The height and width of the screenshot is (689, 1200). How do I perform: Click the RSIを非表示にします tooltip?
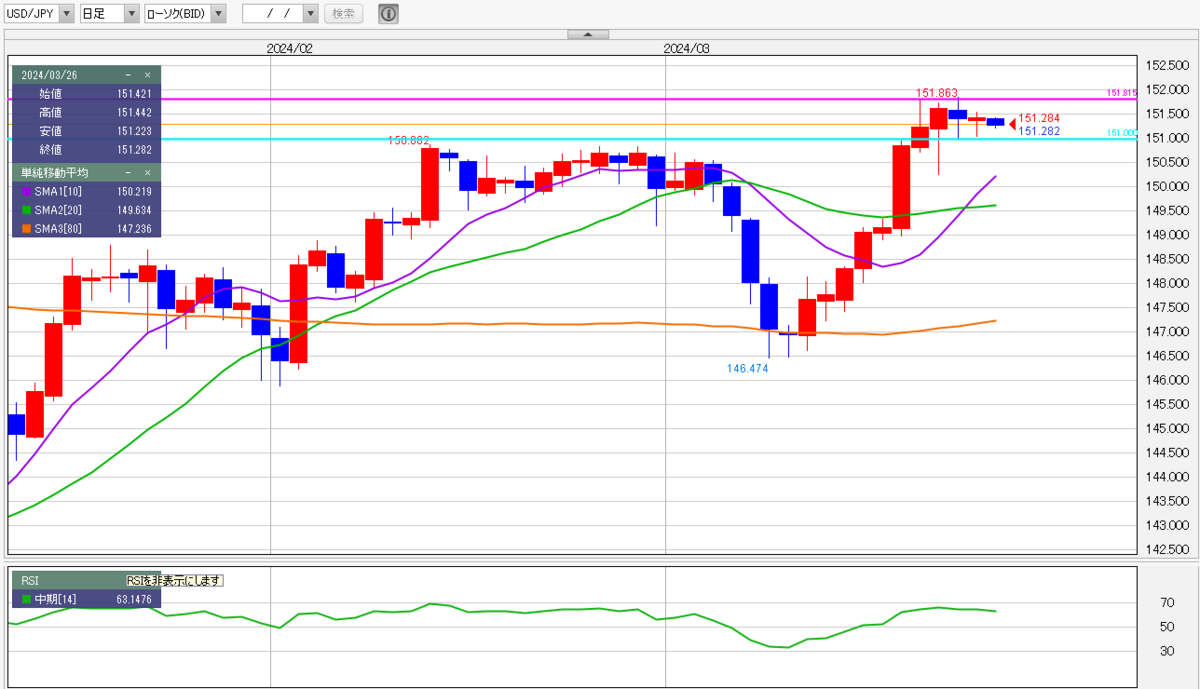pos(174,580)
